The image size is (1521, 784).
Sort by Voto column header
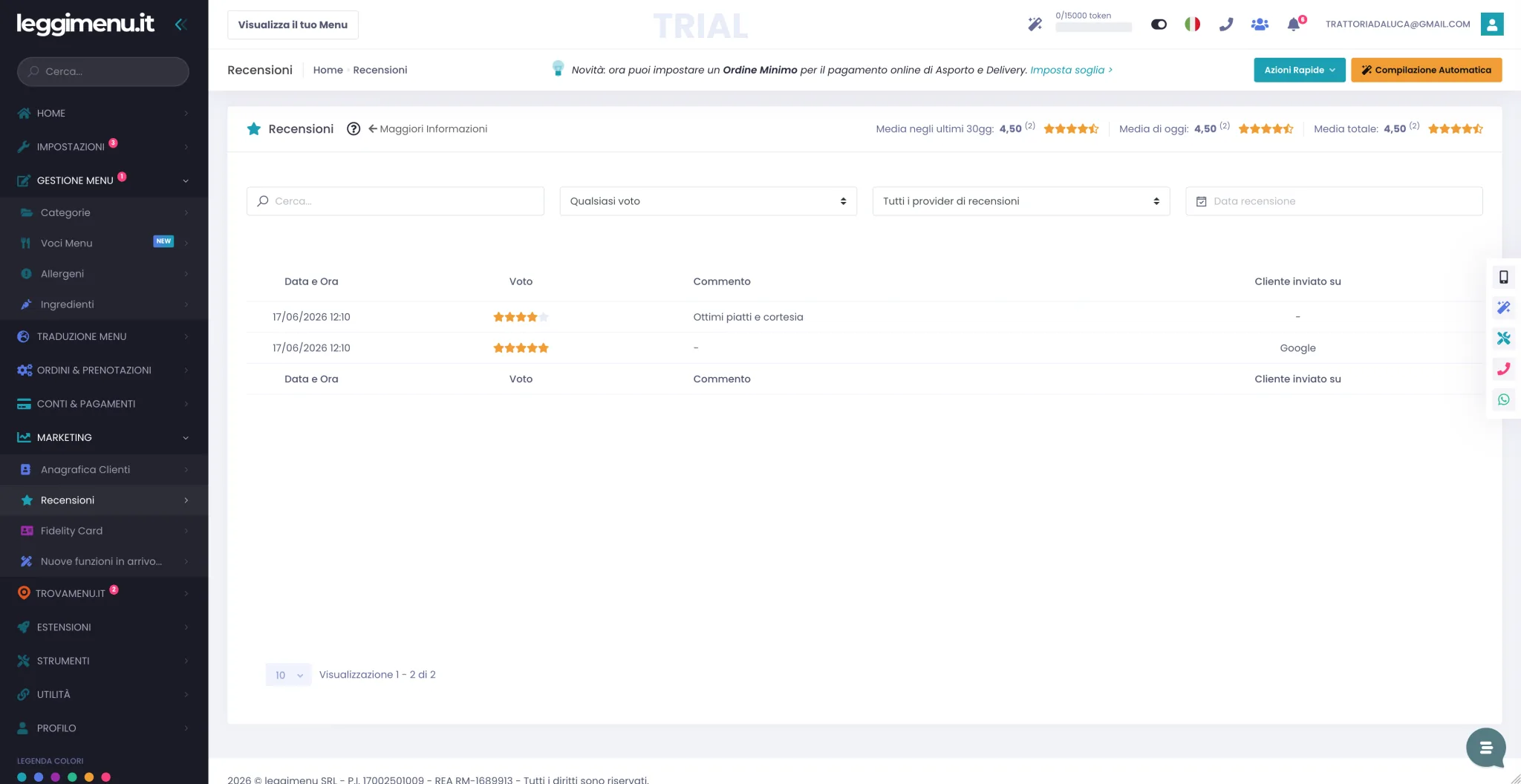(x=521, y=281)
